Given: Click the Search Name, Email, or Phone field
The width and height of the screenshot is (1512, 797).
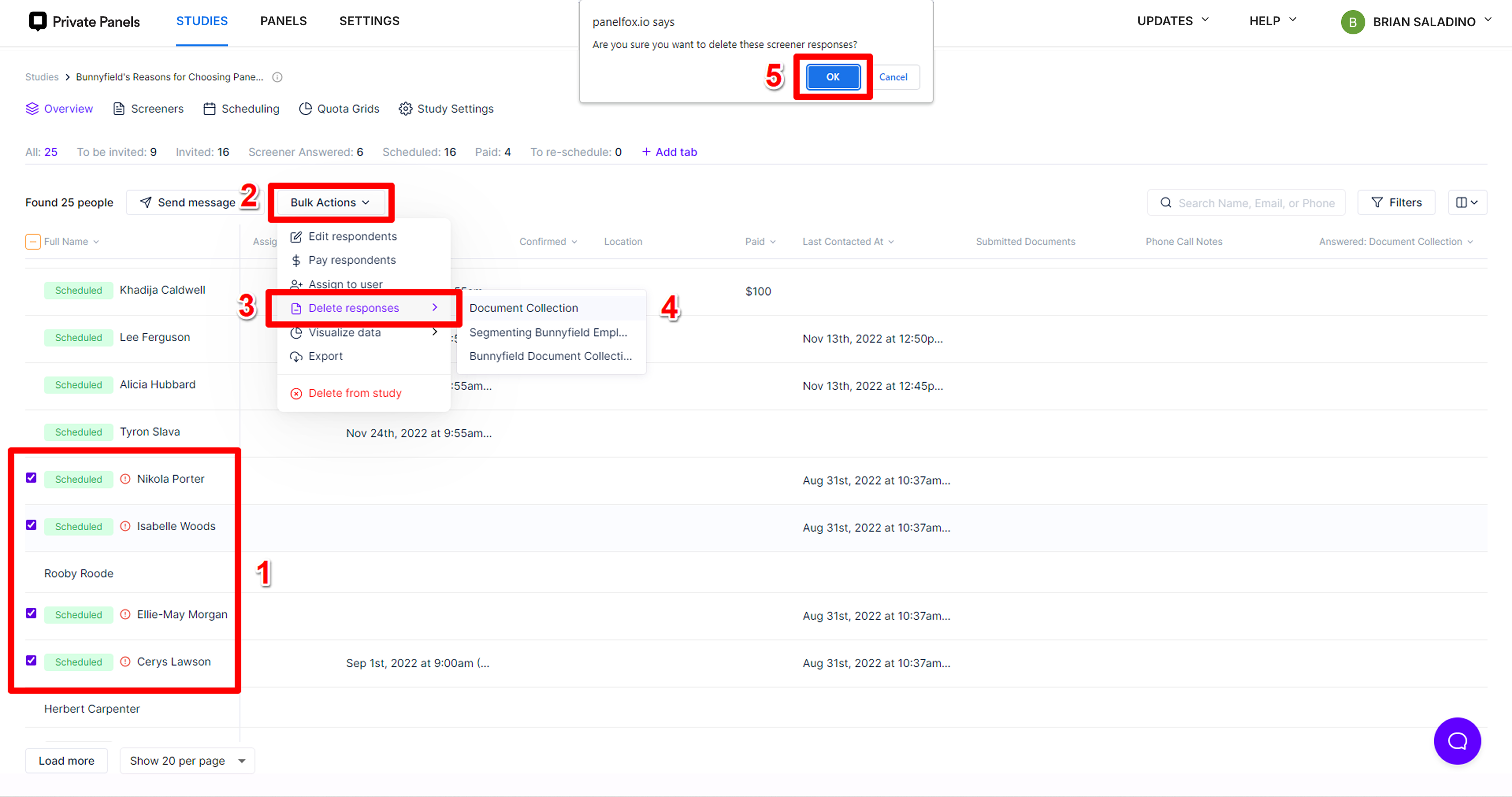Looking at the screenshot, I should [x=1246, y=202].
